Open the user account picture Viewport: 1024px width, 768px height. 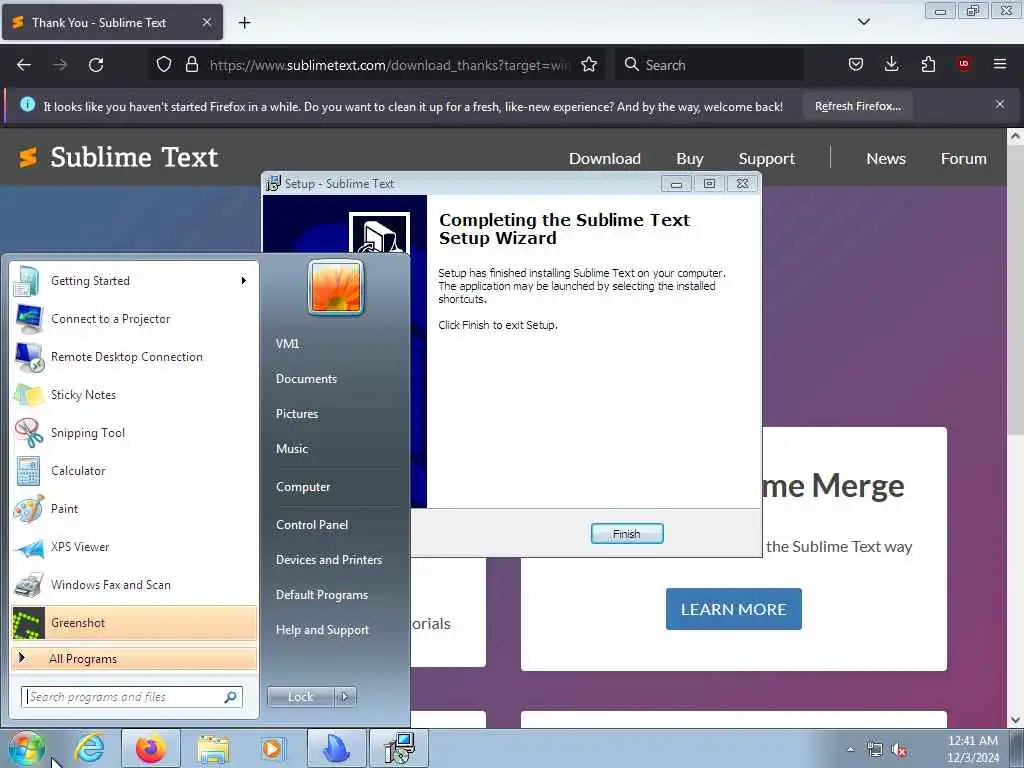coord(336,288)
